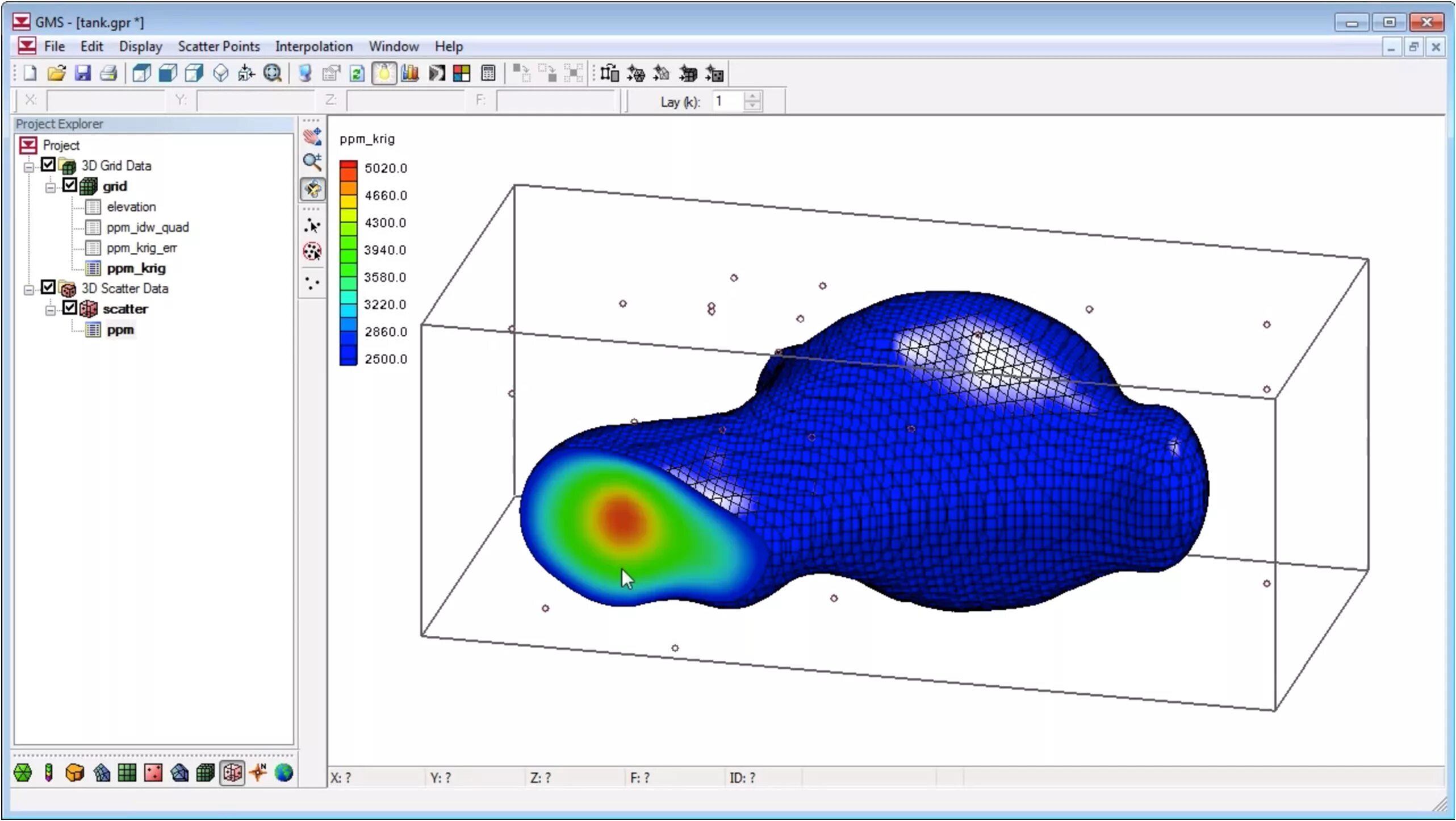Choose the Create Scatter Point tool
Image resolution: width=1456 pixels, height=821 pixels.
tap(312, 282)
